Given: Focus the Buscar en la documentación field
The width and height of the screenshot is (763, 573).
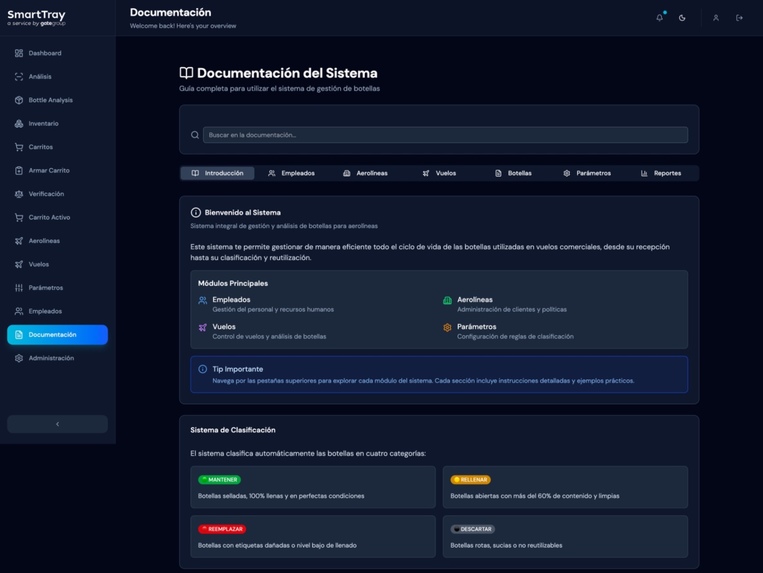Looking at the screenshot, I should (x=445, y=135).
